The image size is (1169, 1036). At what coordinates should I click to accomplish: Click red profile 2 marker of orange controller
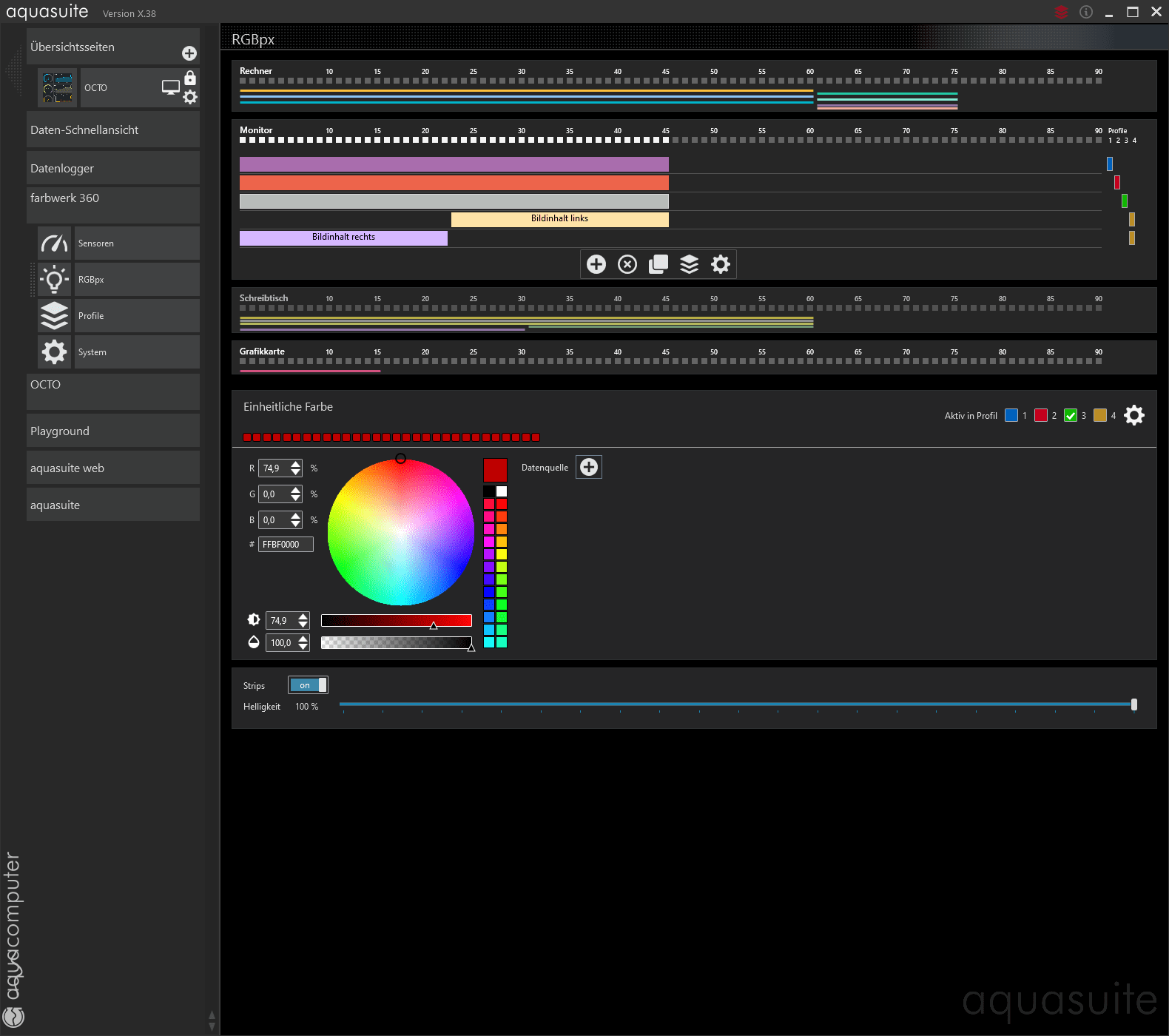point(1117,182)
